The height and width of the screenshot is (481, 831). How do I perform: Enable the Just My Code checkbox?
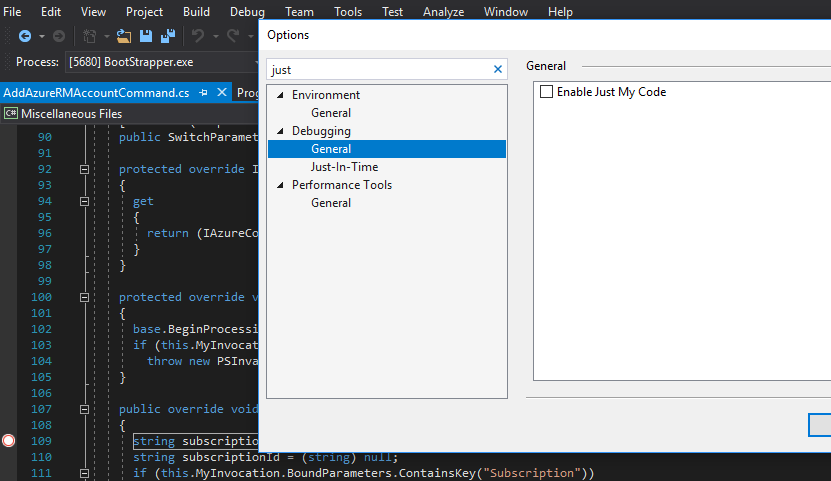546,92
